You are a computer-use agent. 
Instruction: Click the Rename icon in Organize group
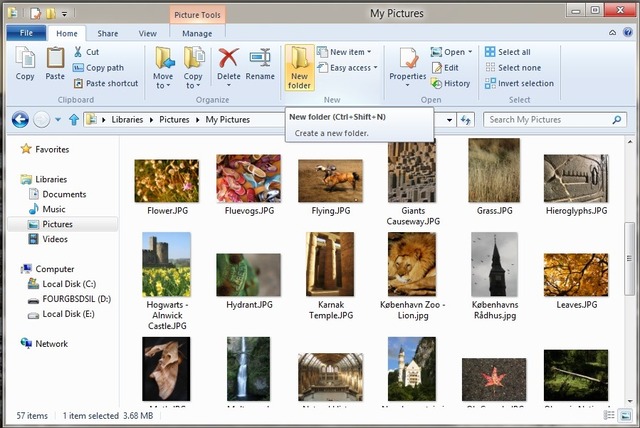[260, 64]
